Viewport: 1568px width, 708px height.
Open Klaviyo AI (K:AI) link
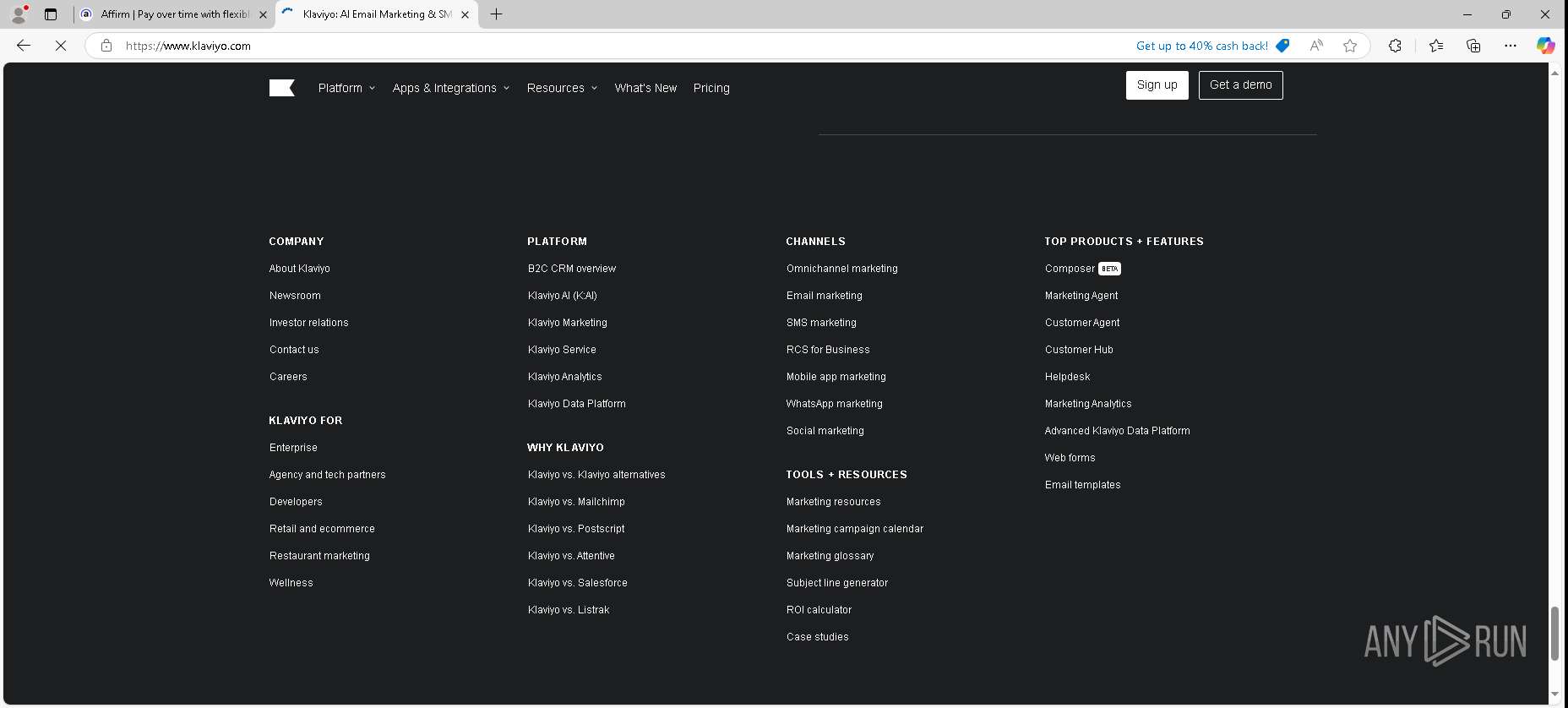click(562, 296)
